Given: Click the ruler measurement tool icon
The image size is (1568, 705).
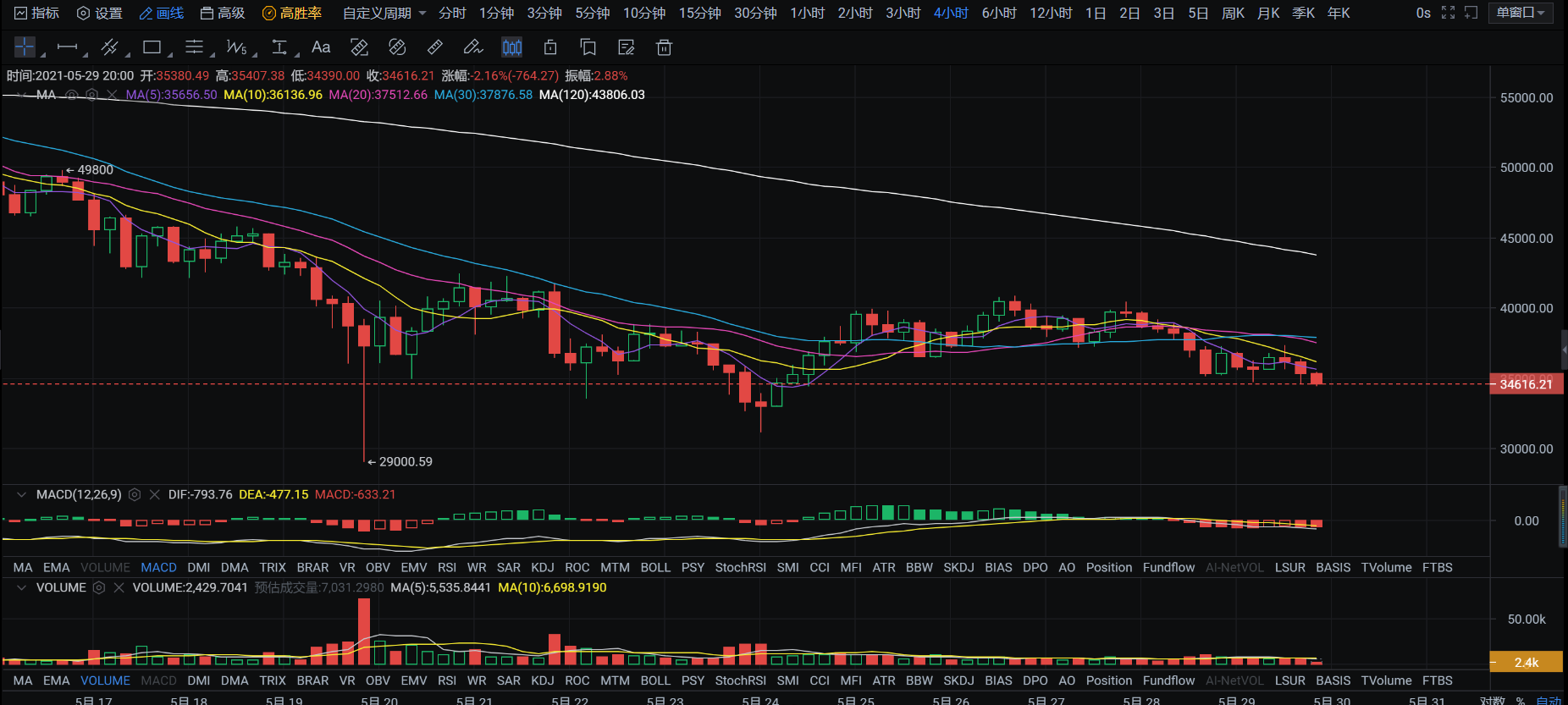Looking at the screenshot, I should [435, 47].
